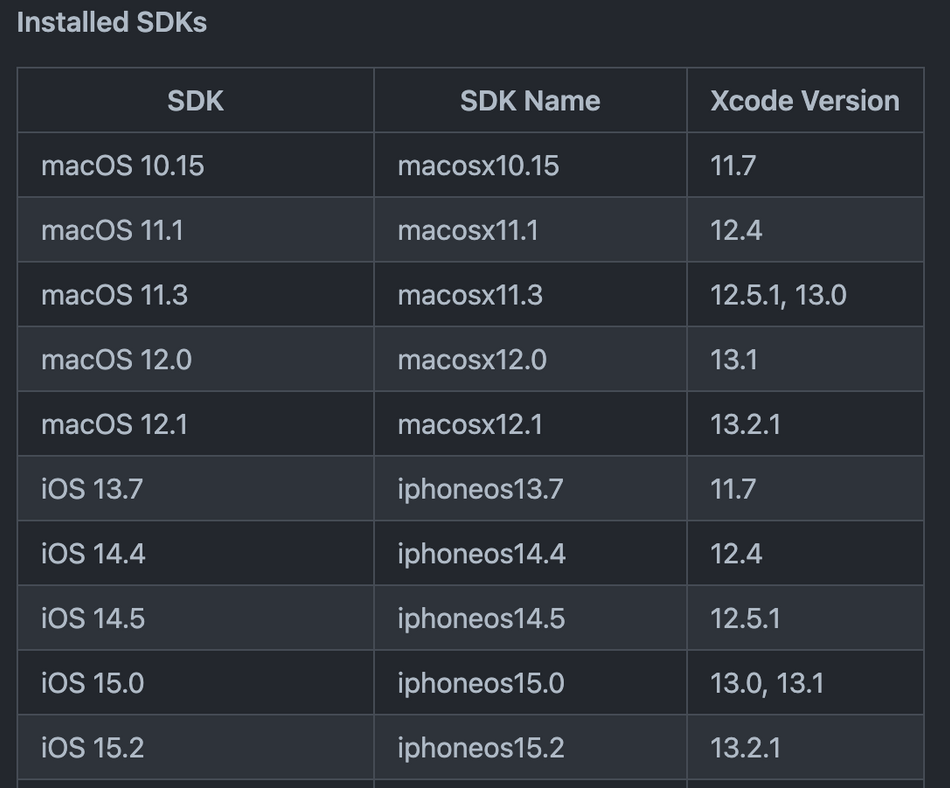Select the SDK Name column header
The image size is (950, 792).
click(x=530, y=101)
